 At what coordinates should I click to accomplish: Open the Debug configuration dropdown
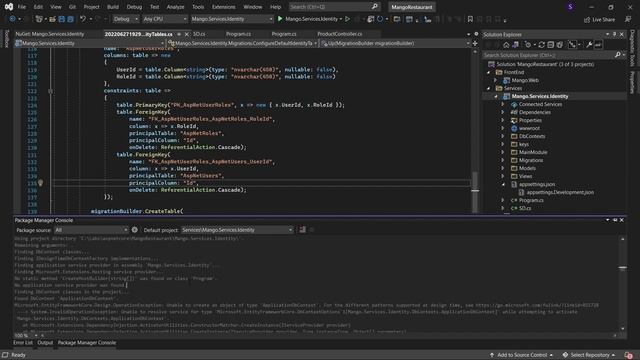click(x=125, y=19)
